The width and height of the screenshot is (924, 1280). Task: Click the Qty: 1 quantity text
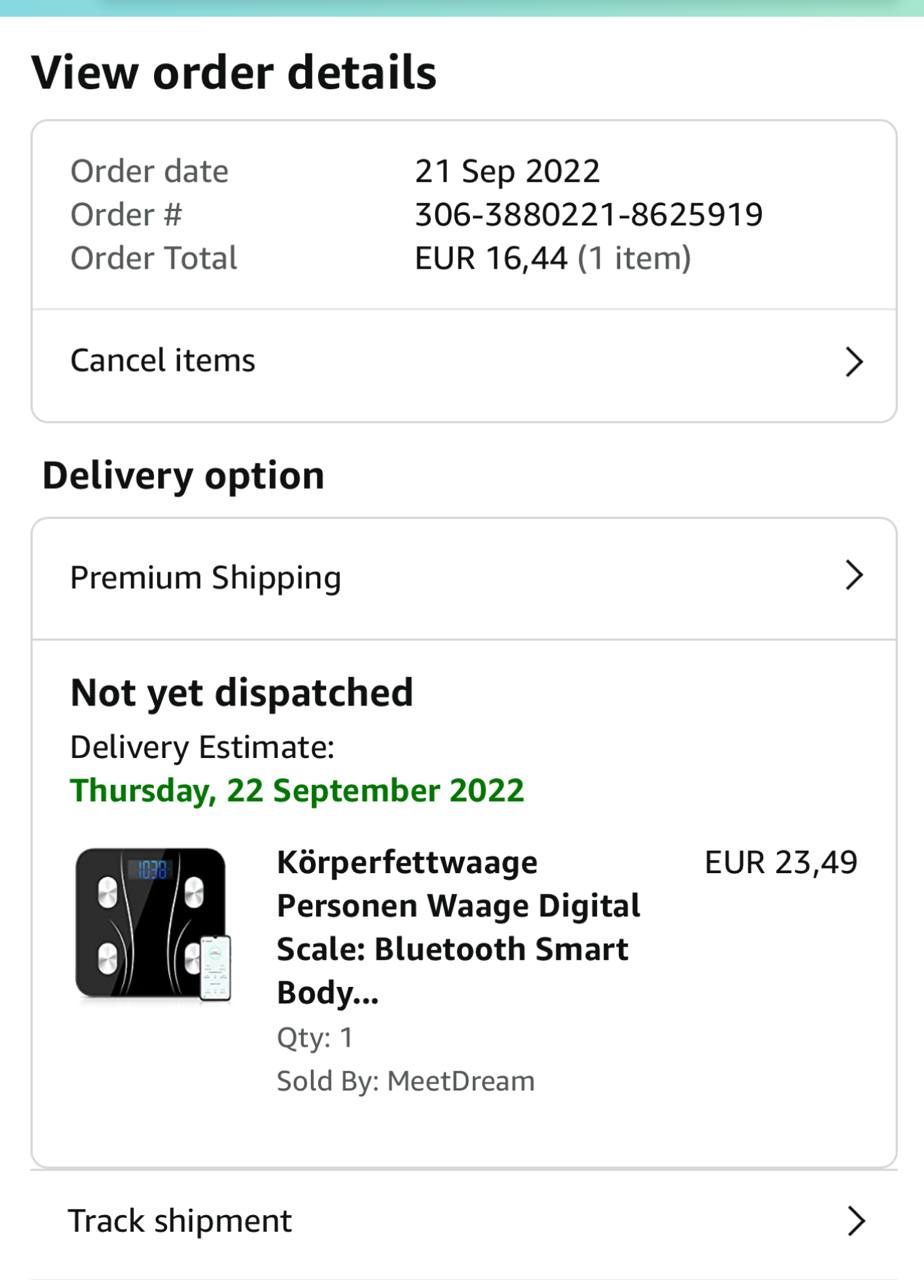click(315, 1037)
